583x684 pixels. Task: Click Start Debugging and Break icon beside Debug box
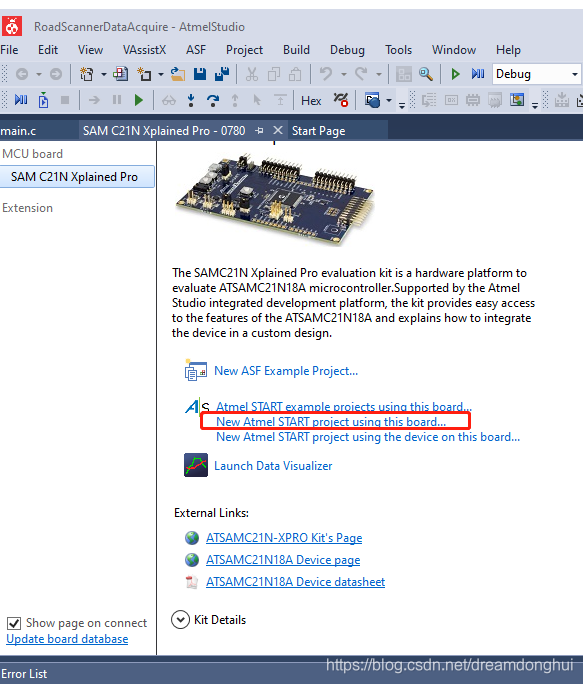478,74
